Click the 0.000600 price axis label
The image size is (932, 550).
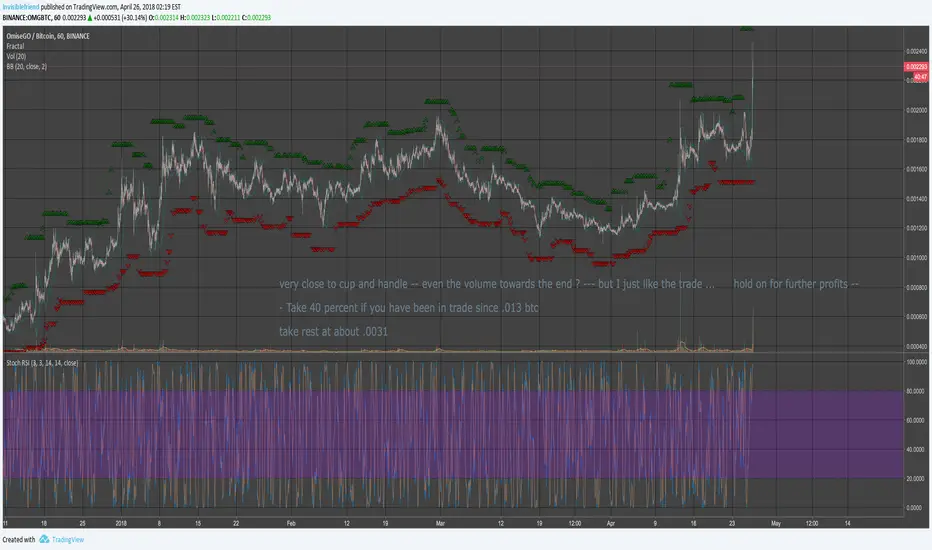[x=917, y=317]
